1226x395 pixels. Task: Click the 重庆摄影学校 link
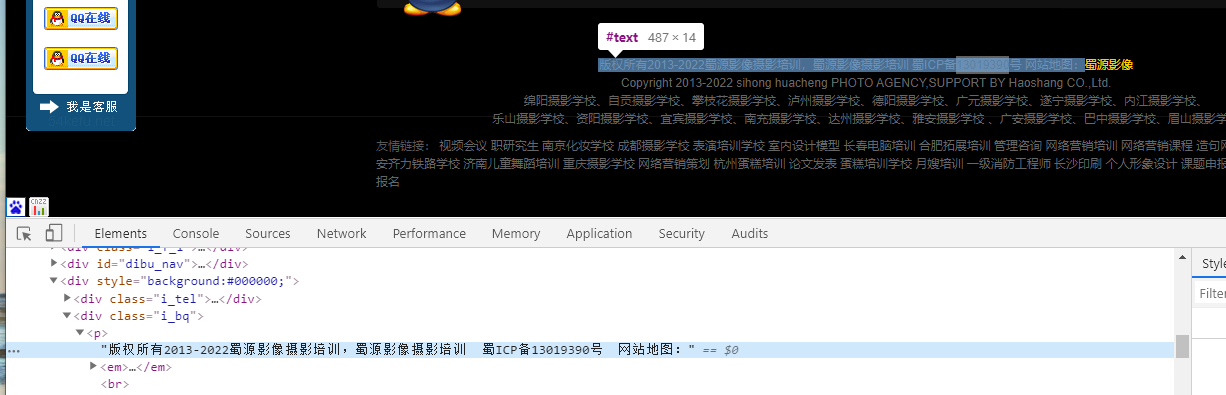point(598,164)
